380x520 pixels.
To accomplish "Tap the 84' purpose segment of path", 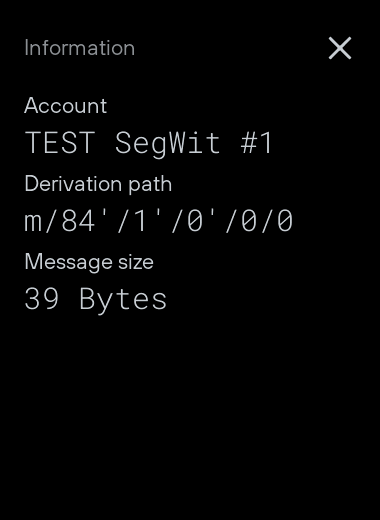I will pos(84,221).
